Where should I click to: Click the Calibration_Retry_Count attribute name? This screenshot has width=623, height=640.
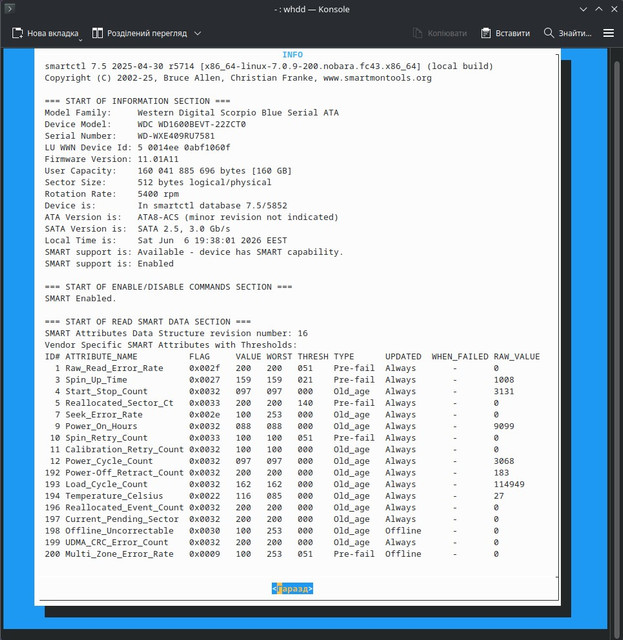tap(125, 449)
